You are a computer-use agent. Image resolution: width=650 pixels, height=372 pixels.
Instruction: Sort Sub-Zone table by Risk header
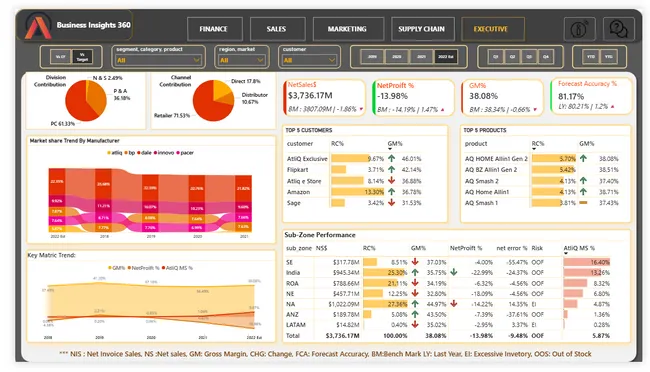537,248
